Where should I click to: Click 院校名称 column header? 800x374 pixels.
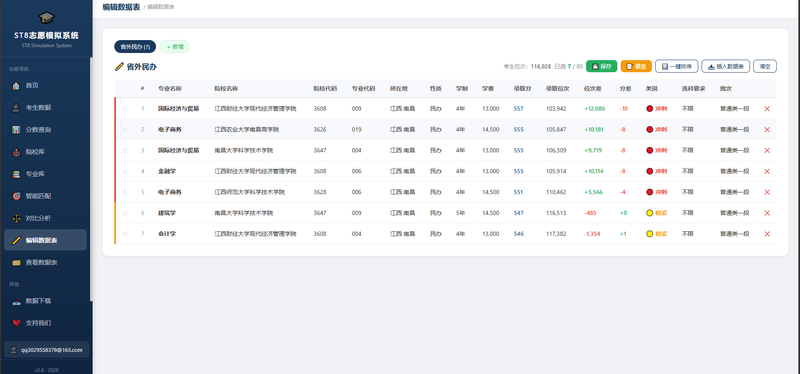click(226, 89)
